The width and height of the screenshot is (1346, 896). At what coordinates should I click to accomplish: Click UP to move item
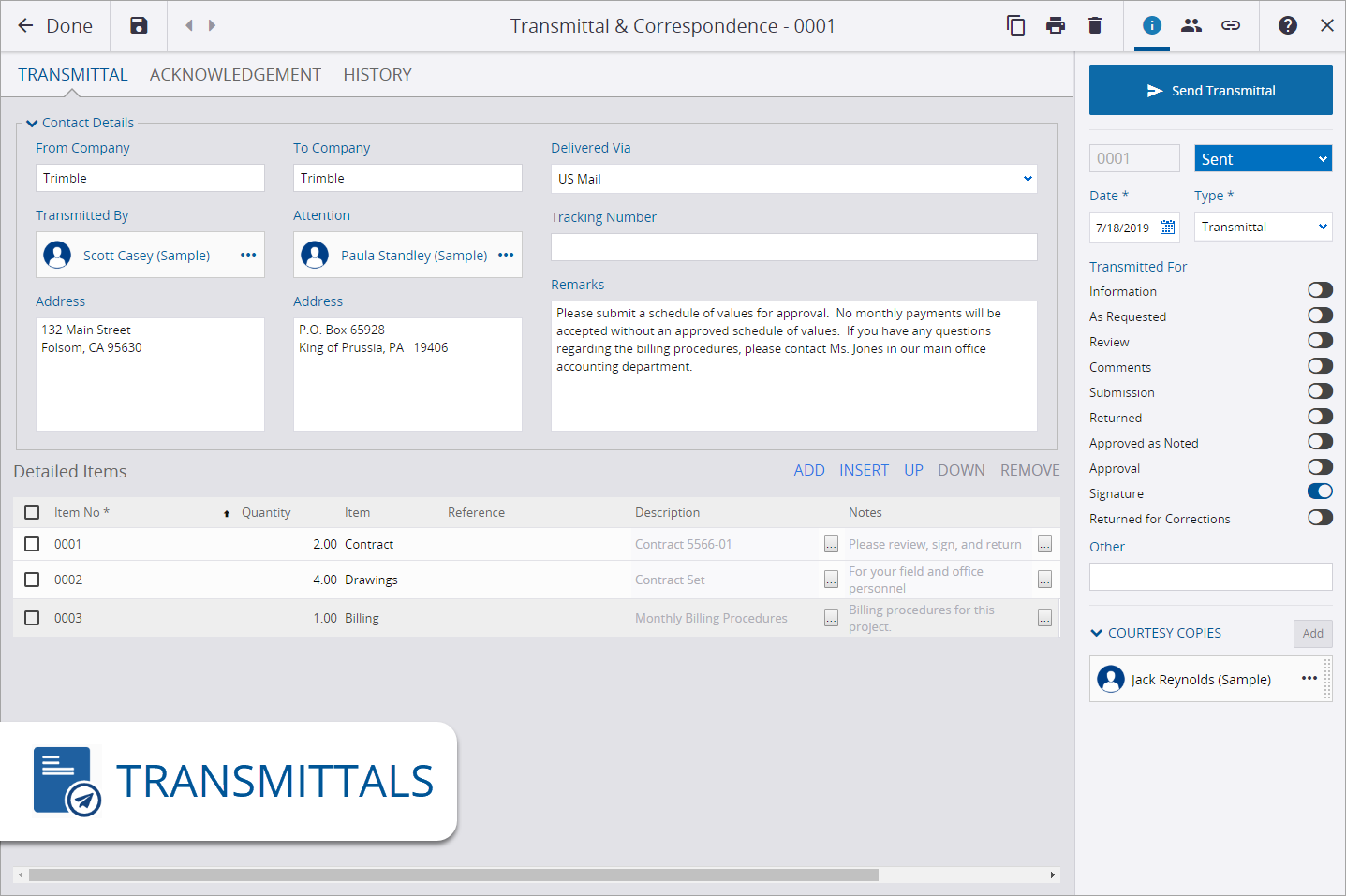[913, 470]
